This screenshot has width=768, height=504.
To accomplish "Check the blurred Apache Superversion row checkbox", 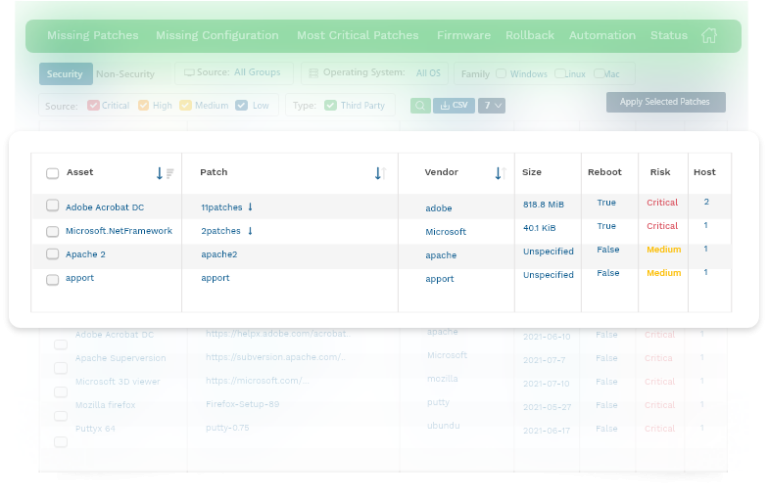I will click(61, 368).
